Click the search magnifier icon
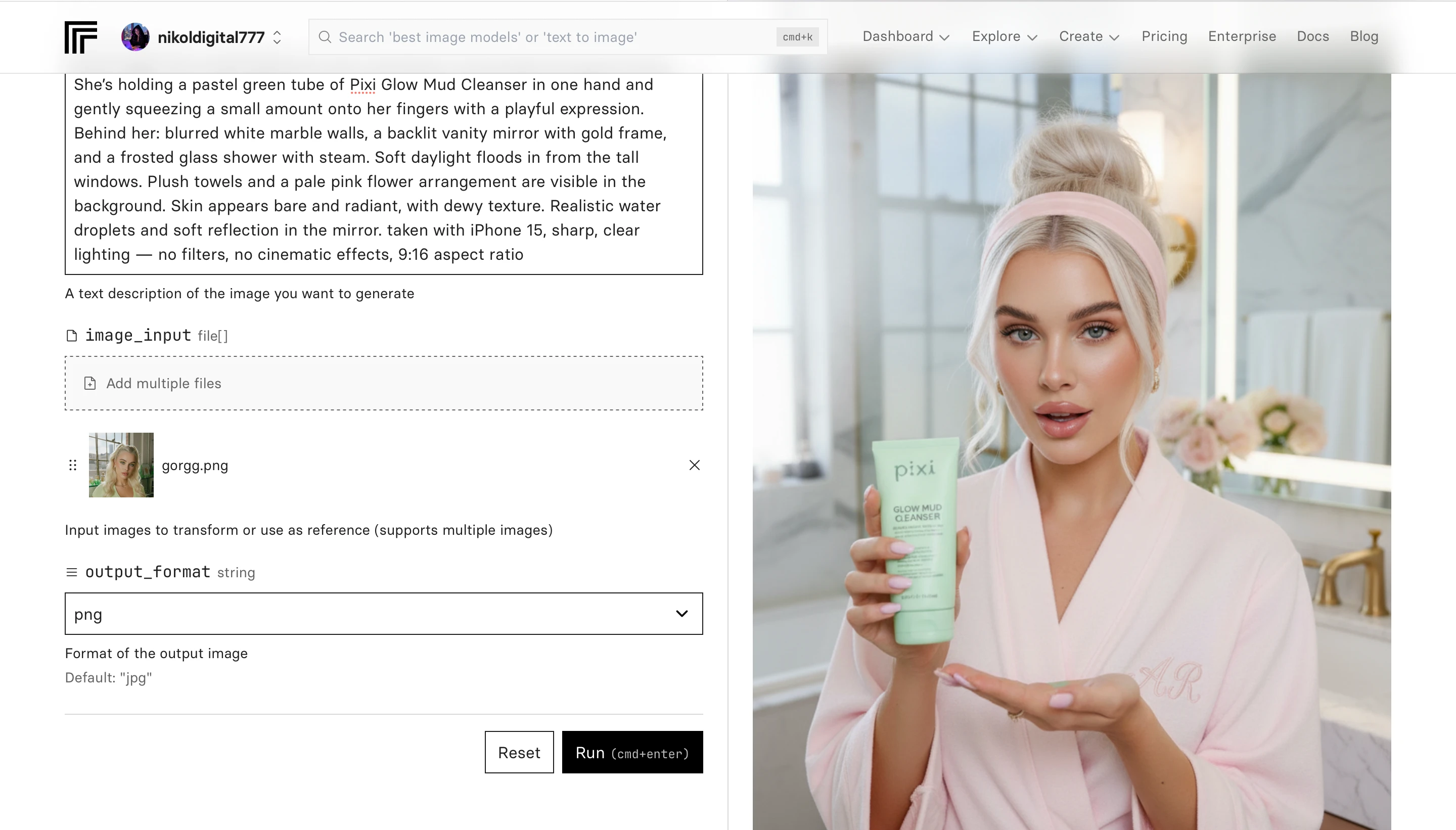The image size is (1456, 830). coord(325,37)
